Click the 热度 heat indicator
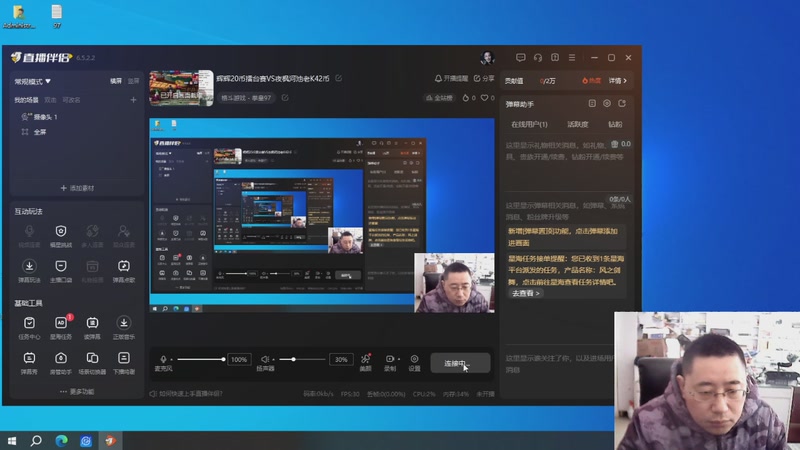800x450 pixels. [x=591, y=81]
